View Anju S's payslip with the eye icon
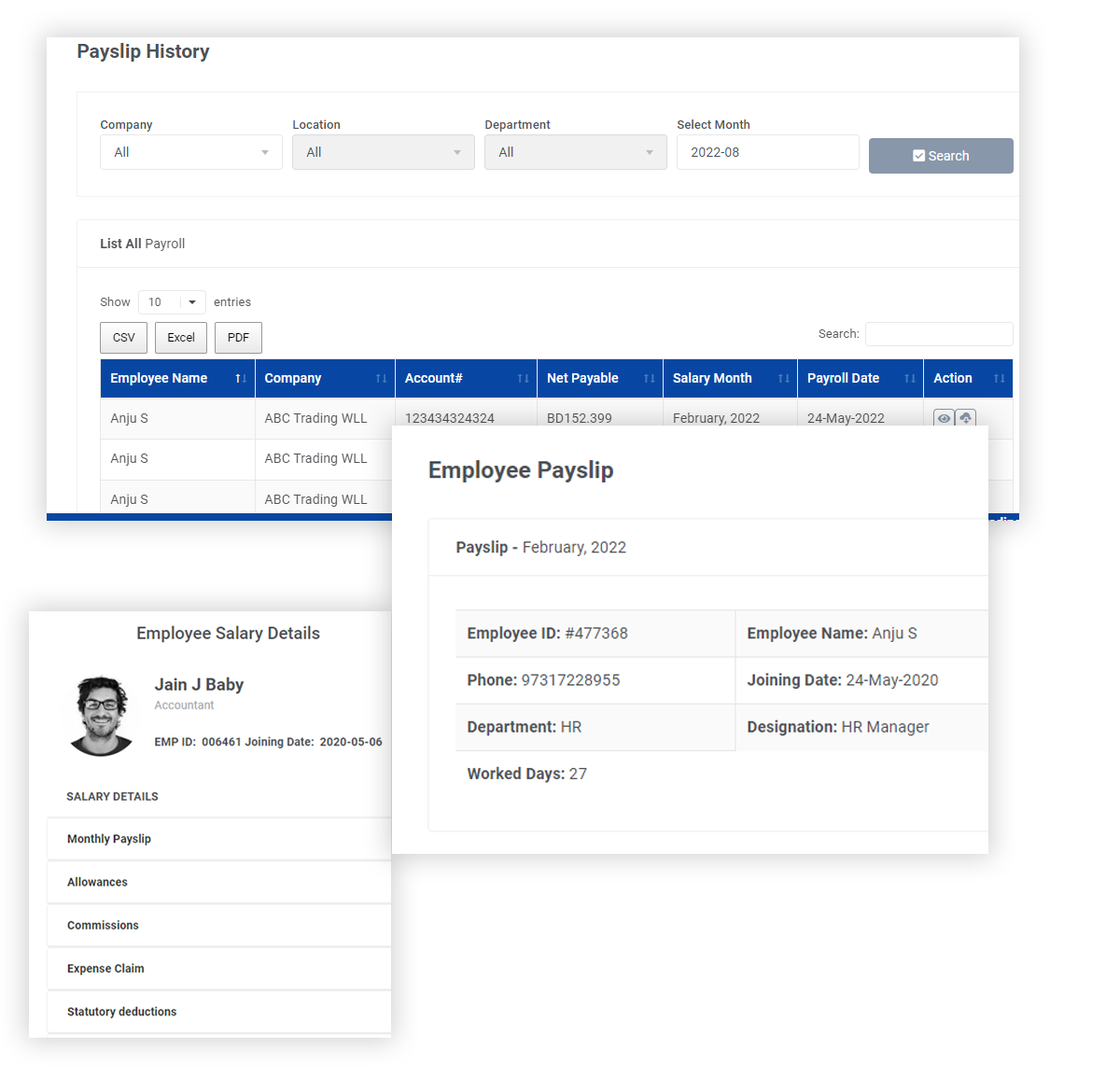Image resolution: width=1120 pixels, height=1076 pixels. (943, 418)
